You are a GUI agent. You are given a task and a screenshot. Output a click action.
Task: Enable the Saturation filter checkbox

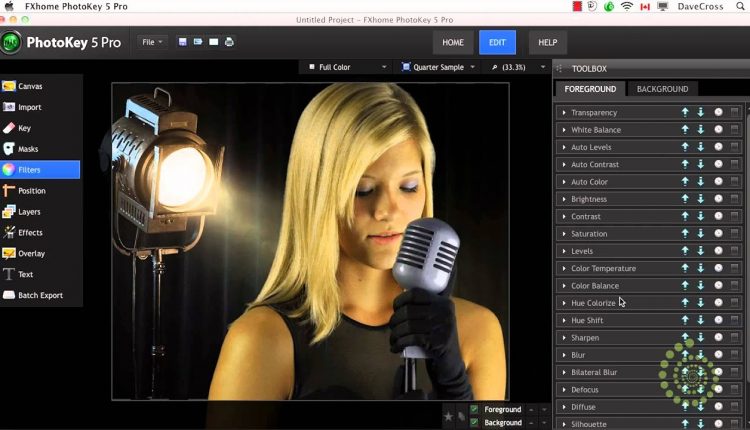coord(734,233)
